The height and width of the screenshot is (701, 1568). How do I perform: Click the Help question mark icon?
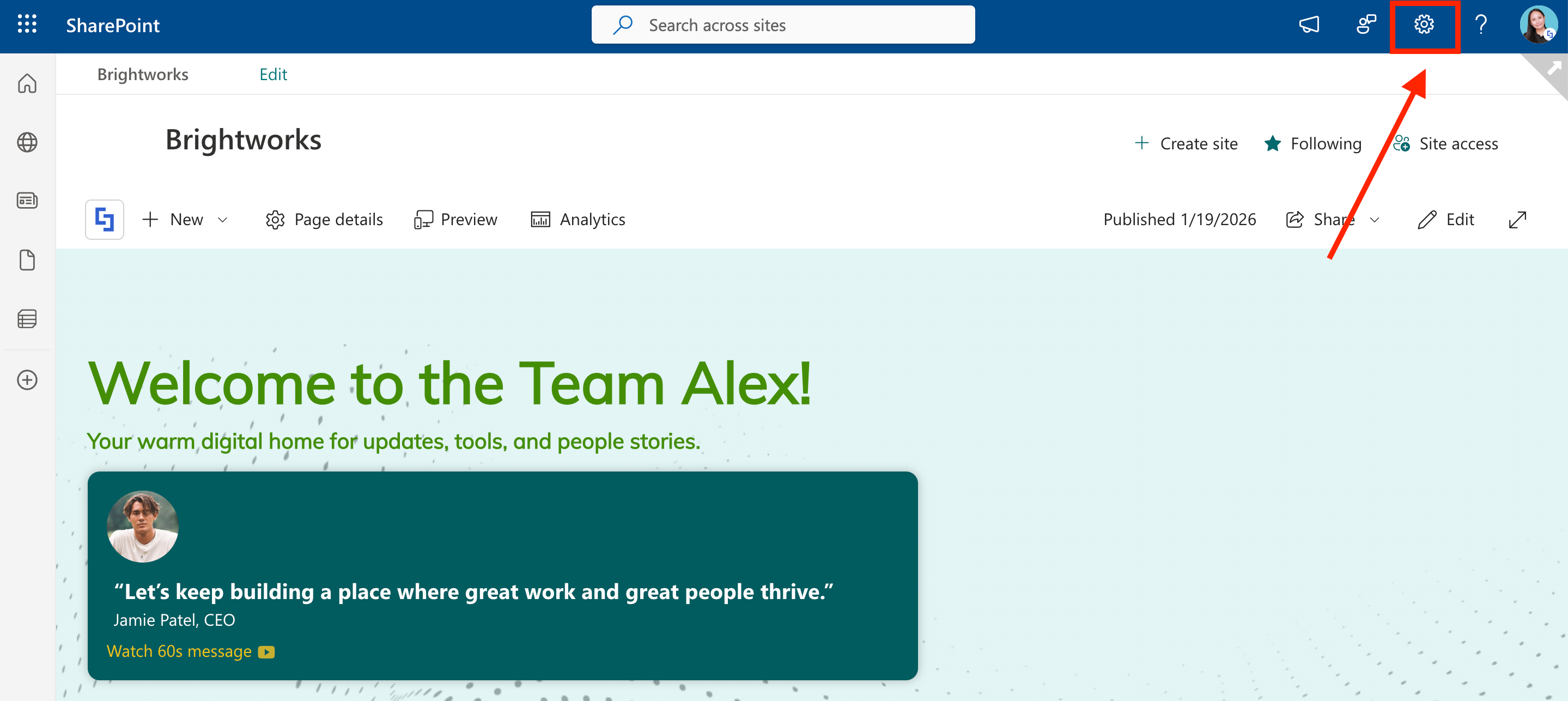1480,25
